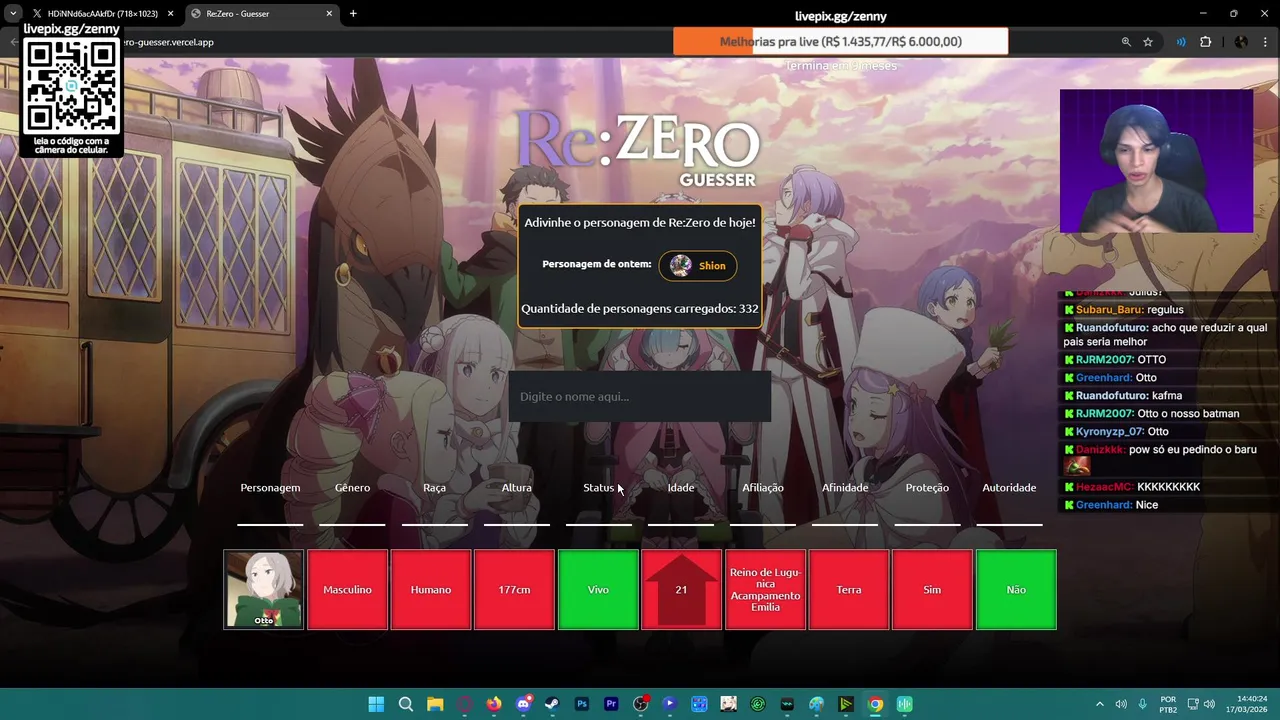
Task: Switch to Chrome on the taskbar
Action: (x=875, y=704)
